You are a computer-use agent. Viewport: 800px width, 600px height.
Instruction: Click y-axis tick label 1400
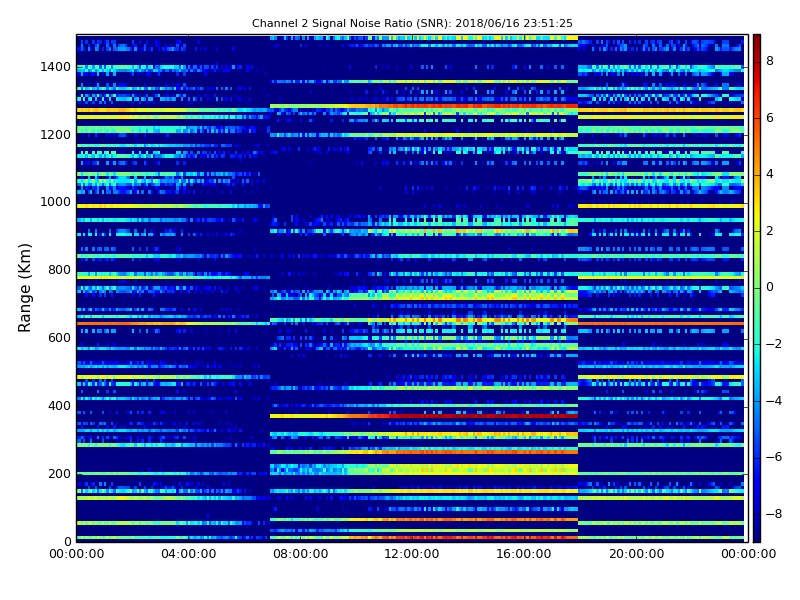tap(56, 67)
